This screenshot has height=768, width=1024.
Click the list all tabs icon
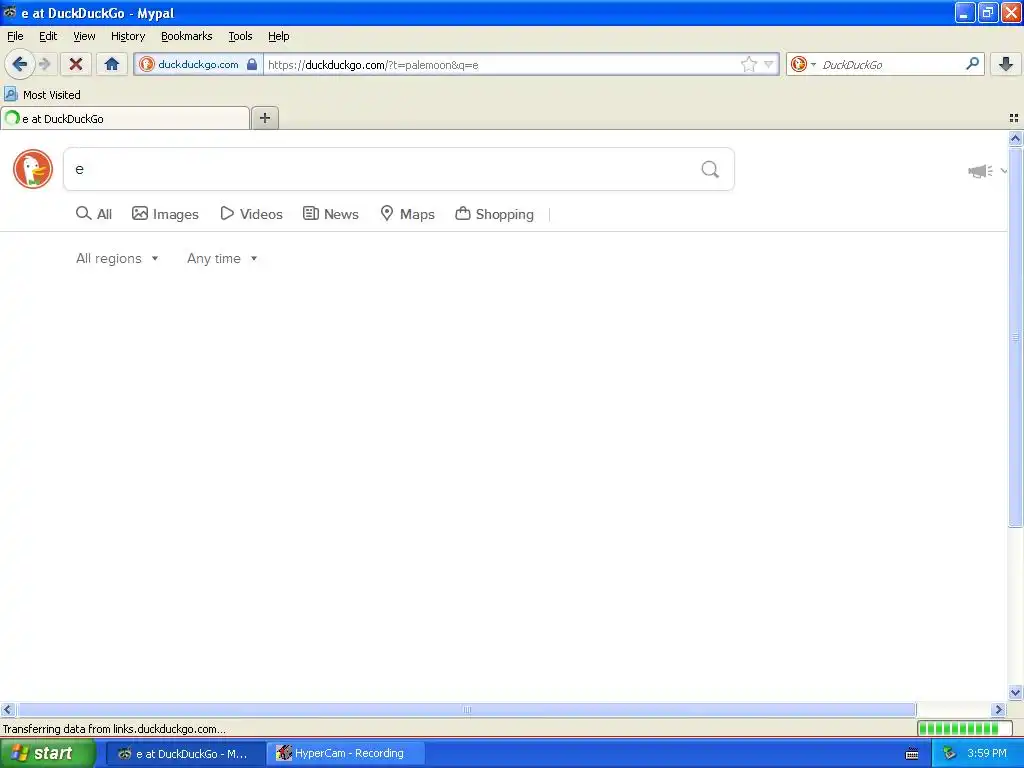coord(1014,118)
